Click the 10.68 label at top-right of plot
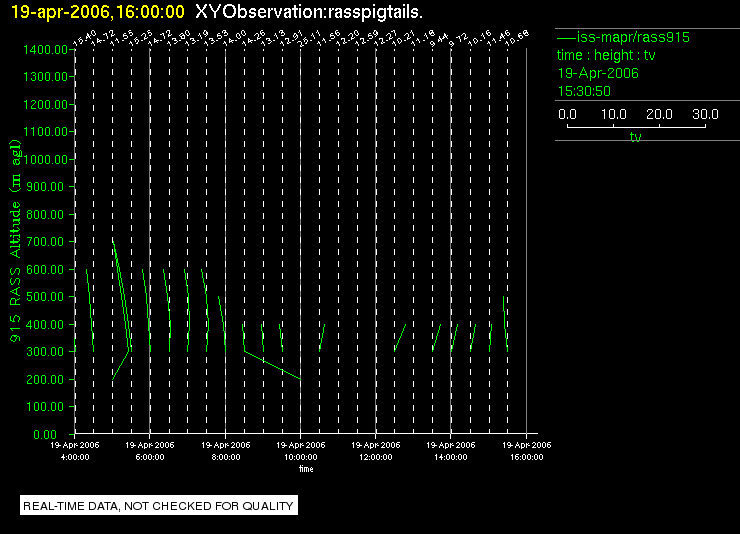This screenshot has width=740, height=534. pos(517,39)
